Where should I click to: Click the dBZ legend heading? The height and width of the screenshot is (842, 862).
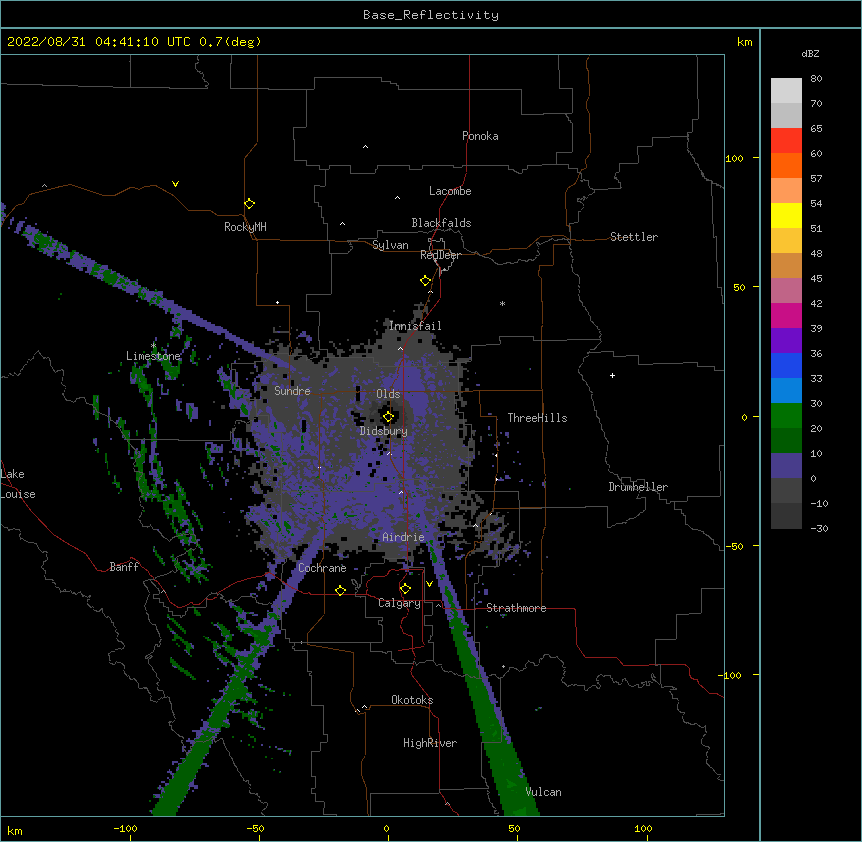810,54
